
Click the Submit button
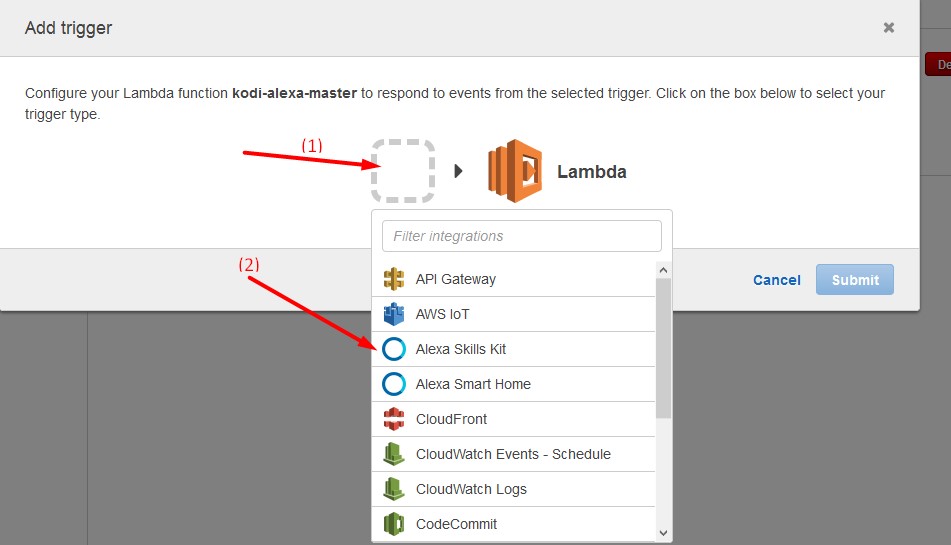tap(855, 279)
